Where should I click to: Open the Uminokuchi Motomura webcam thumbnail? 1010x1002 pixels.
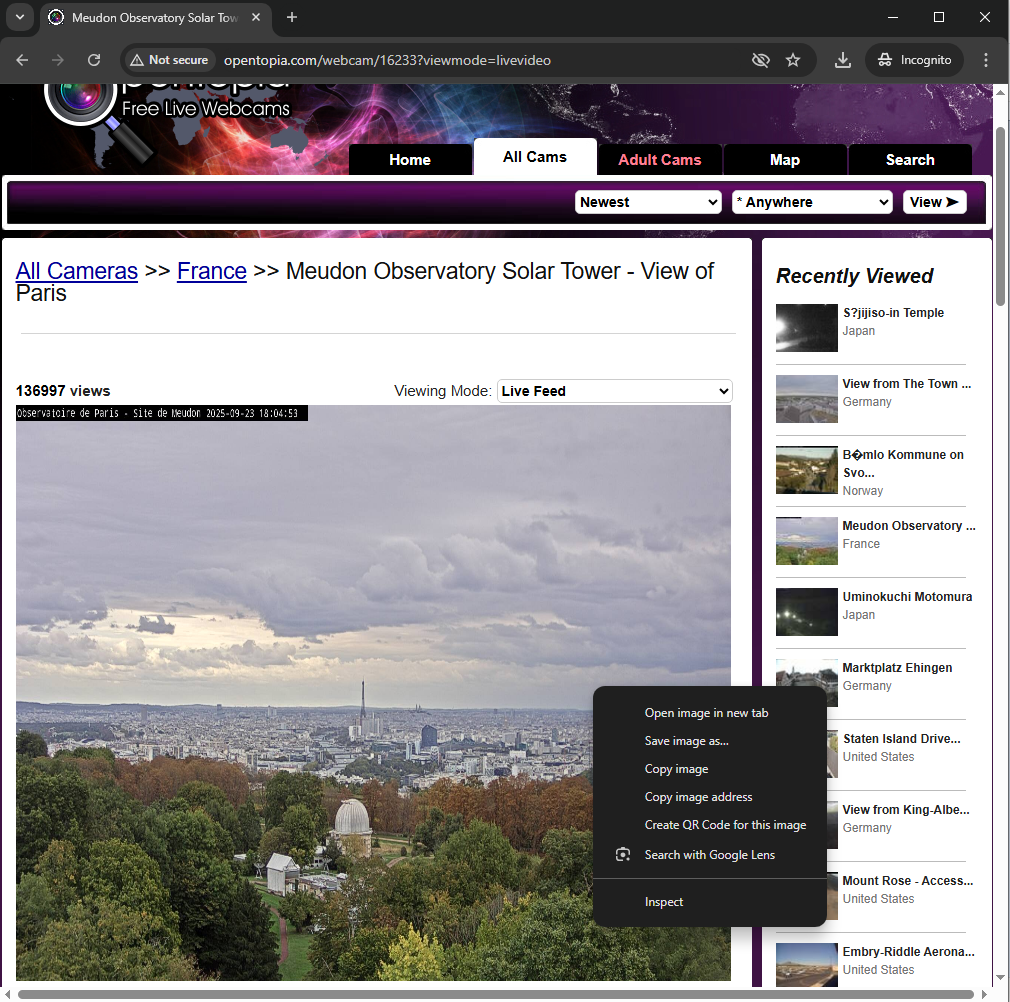[x=806, y=612]
